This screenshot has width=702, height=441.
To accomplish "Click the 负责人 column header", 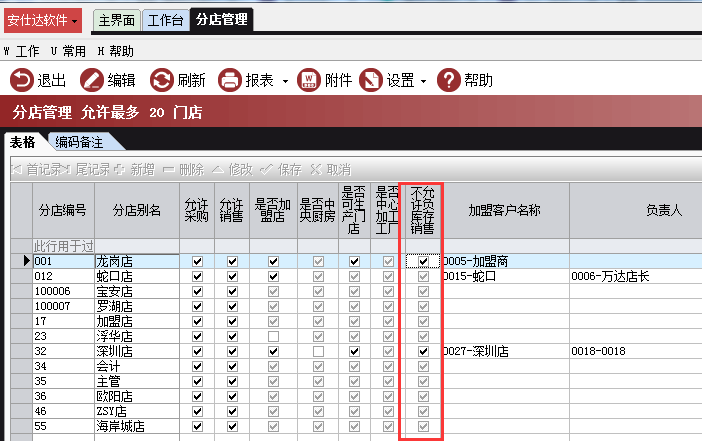I will point(664,210).
